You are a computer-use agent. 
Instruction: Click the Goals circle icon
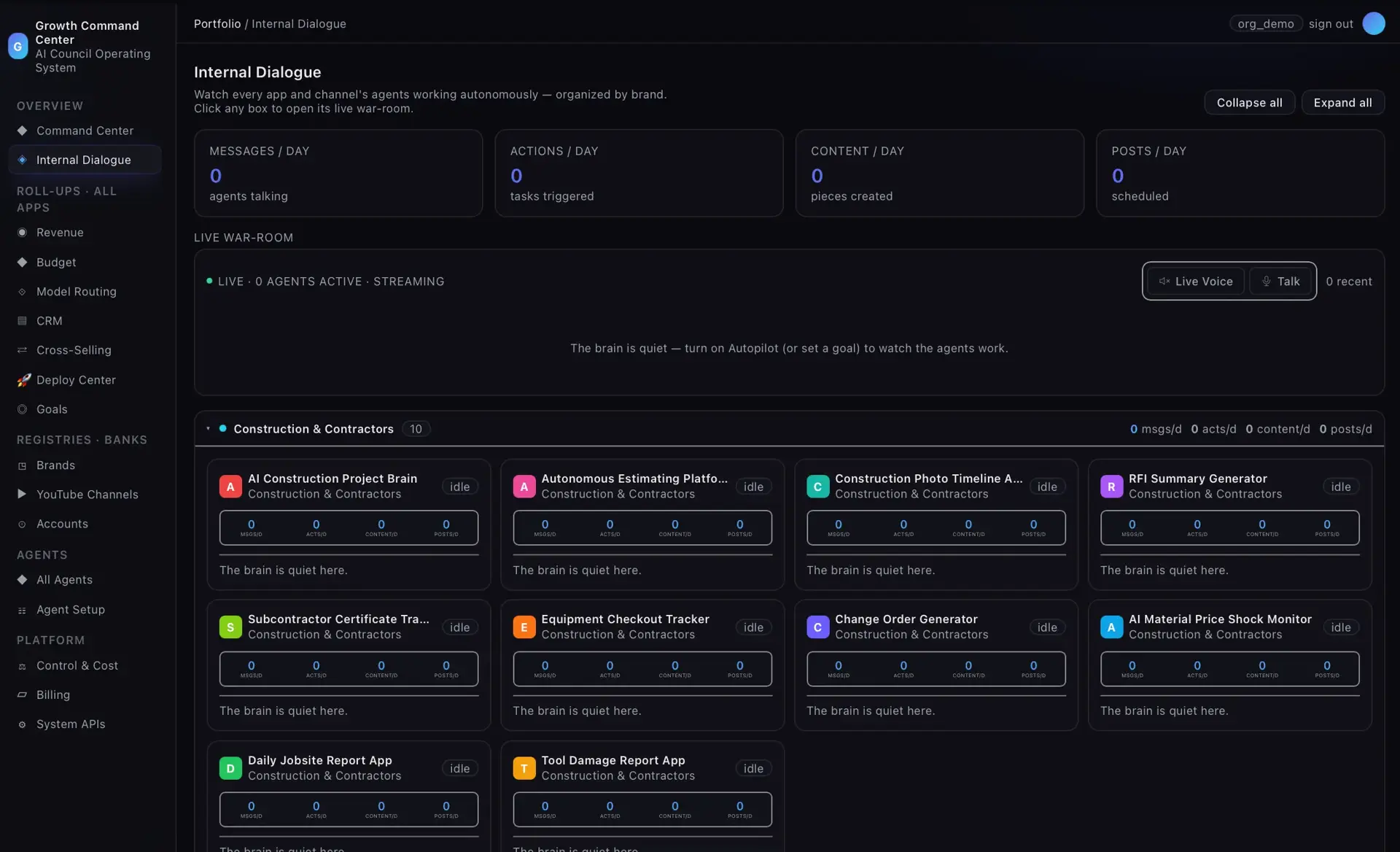click(22, 409)
